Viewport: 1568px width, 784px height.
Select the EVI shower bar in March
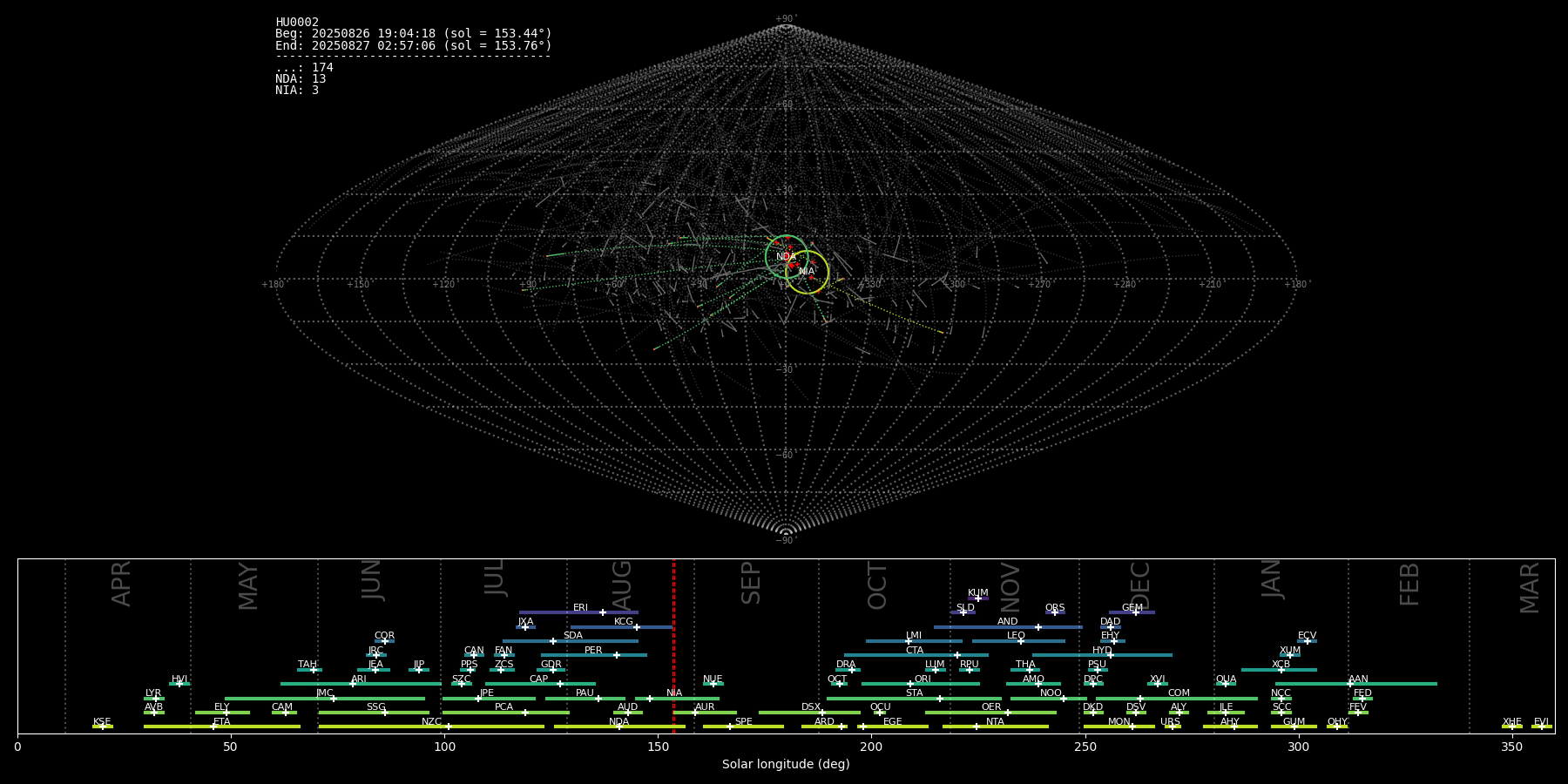(x=1542, y=727)
